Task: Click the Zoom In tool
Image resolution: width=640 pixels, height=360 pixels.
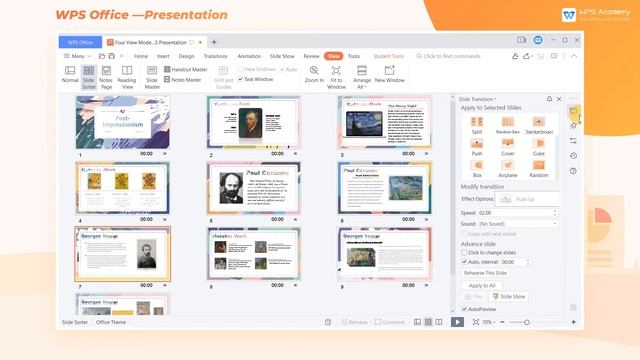Action: point(314,74)
